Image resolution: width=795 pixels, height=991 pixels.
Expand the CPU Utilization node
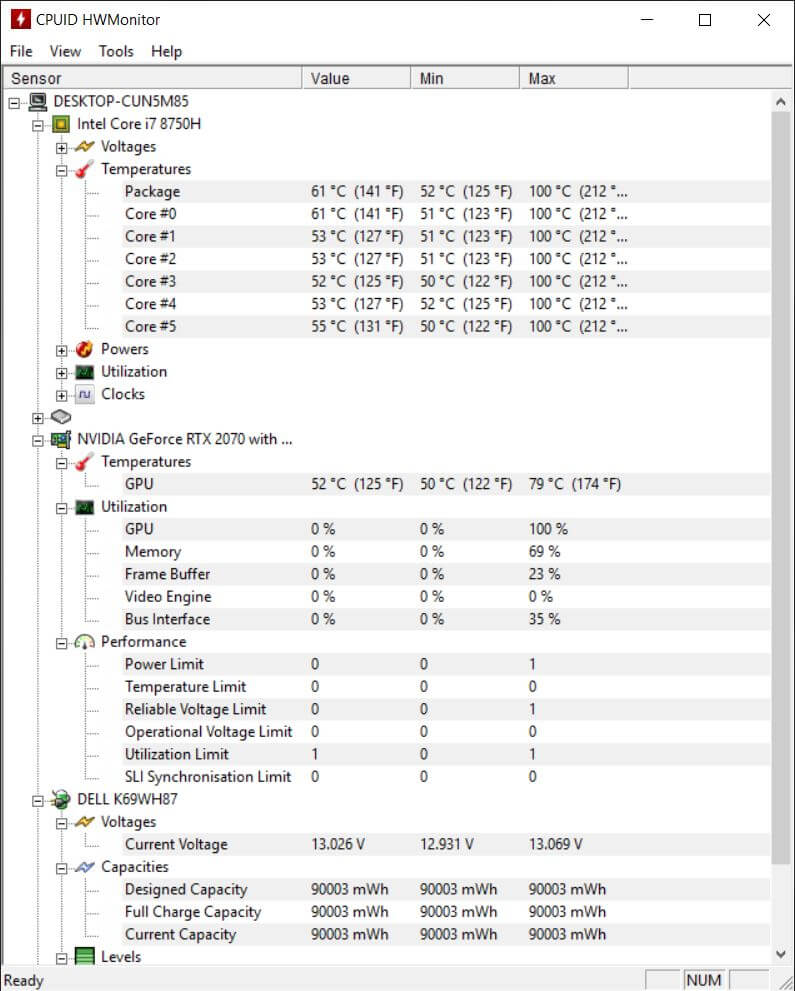(x=61, y=373)
